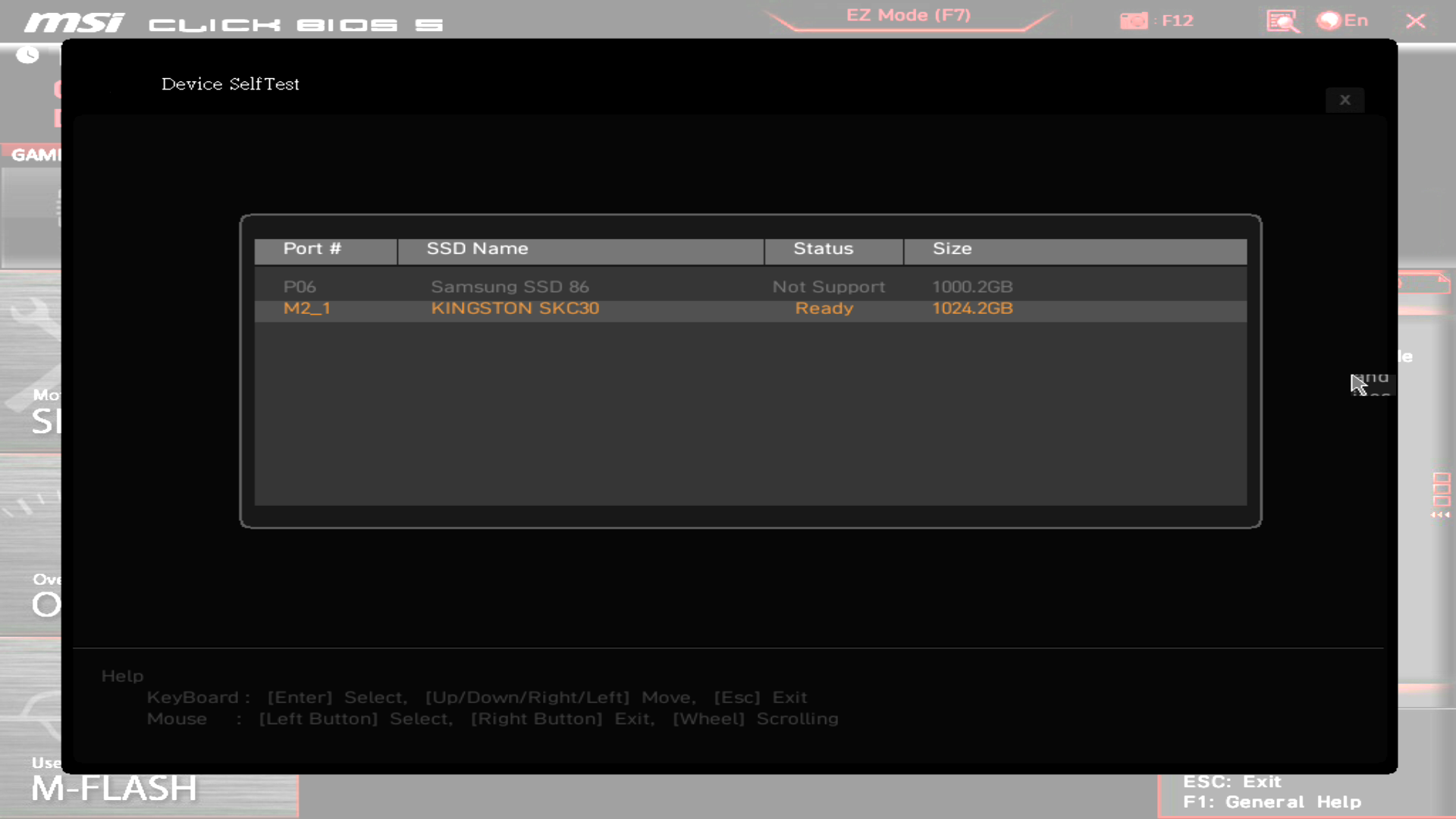This screenshot has height=819, width=1456.
Task: Click the Not Support status text
Action: click(828, 287)
